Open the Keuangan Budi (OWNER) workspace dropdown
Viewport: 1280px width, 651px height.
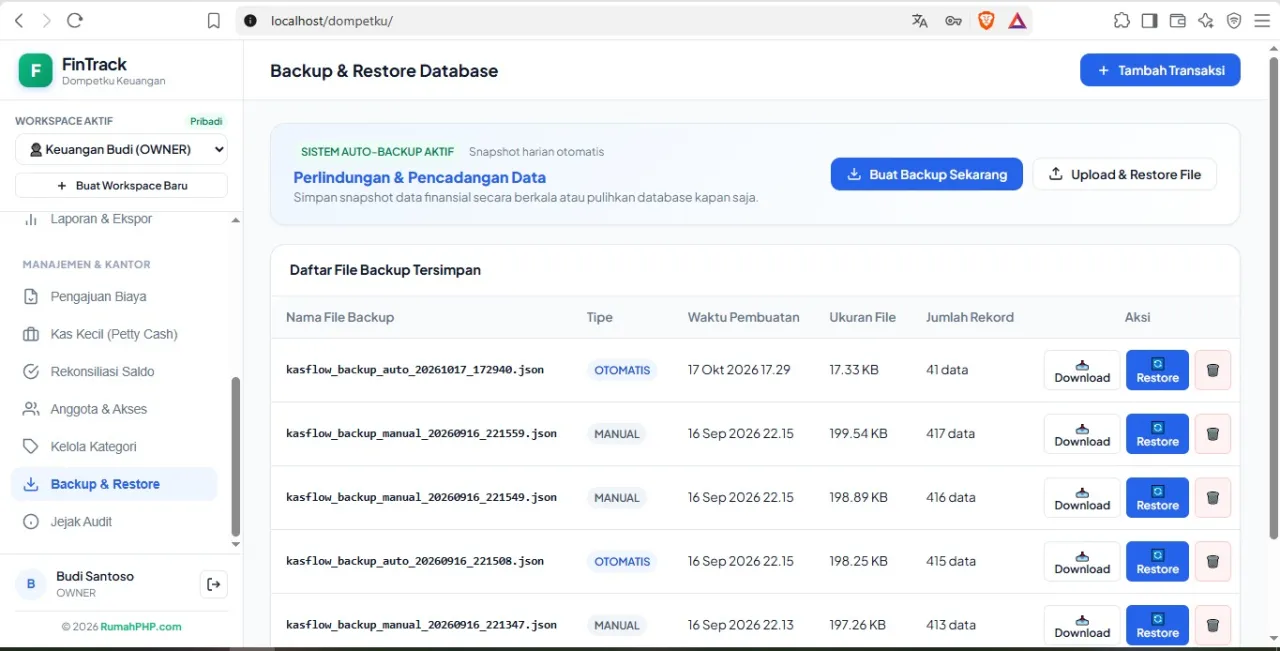[121, 149]
